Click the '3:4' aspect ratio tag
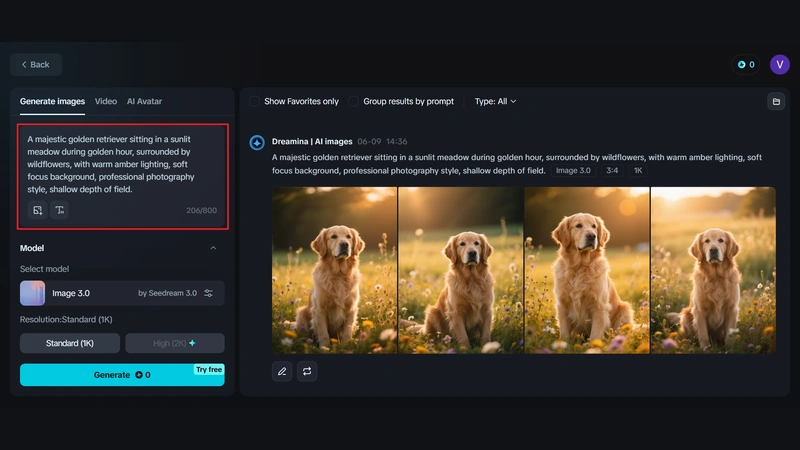Screen dimensions: 800x450 [x=612, y=170]
